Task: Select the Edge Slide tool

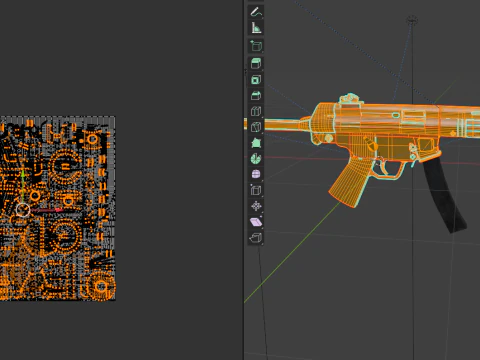Action: click(256, 191)
